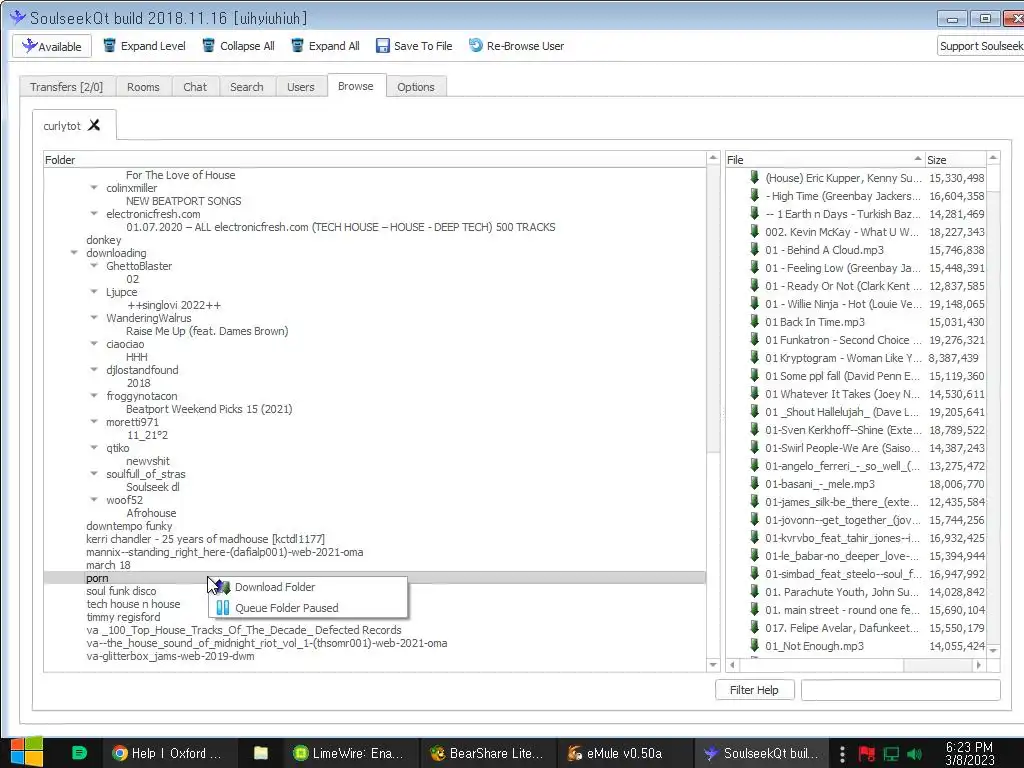Switch to LimeWire in the taskbar
The height and width of the screenshot is (768, 1024).
coord(349,753)
